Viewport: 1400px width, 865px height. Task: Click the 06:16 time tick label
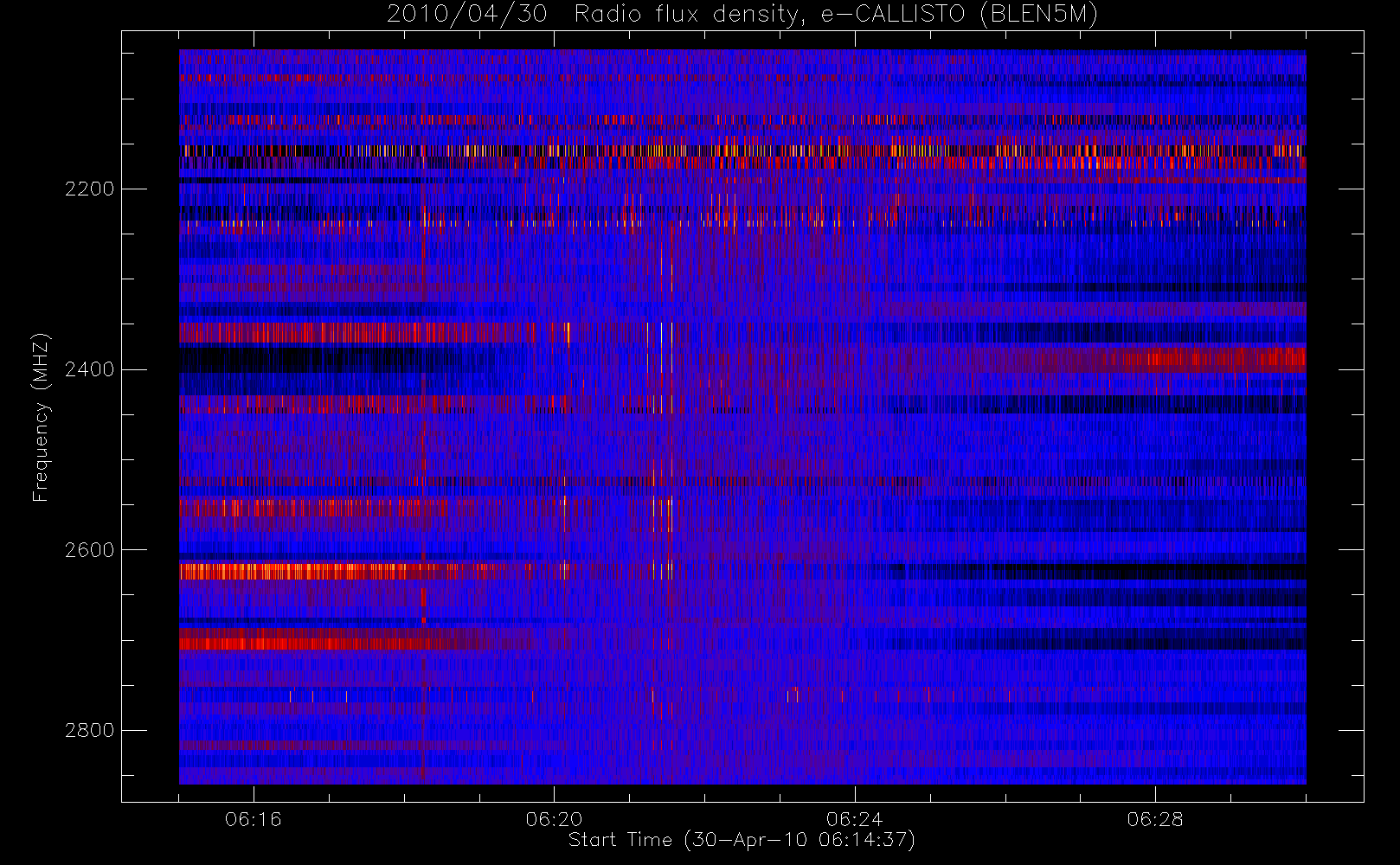click(x=254, y=819)
